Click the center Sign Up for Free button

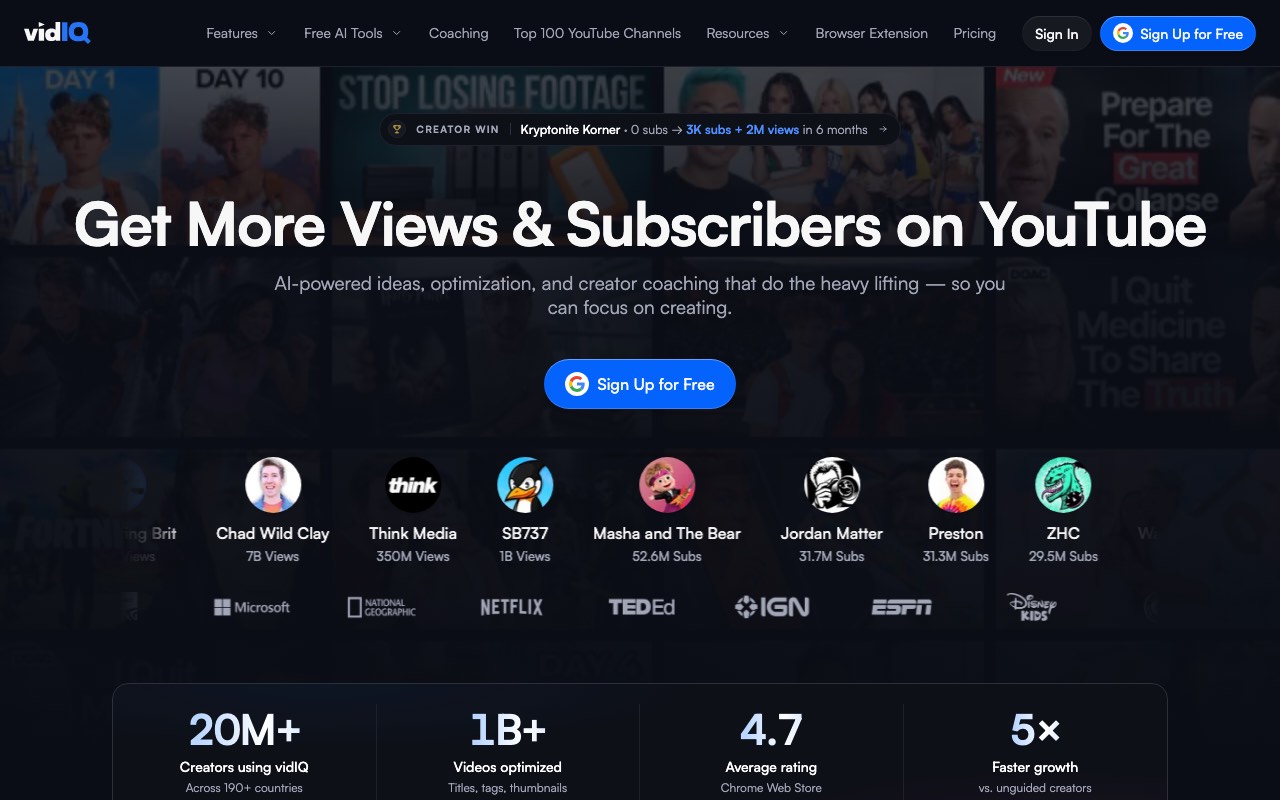(x=640, y=384)
